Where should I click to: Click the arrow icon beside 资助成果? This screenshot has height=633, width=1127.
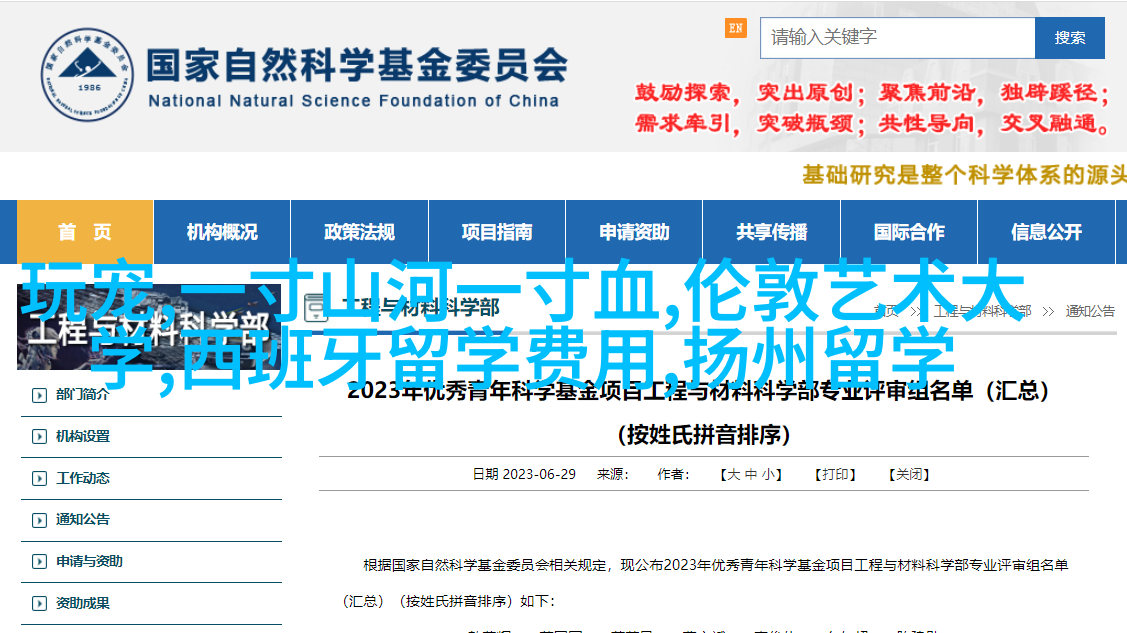[40, 604]
